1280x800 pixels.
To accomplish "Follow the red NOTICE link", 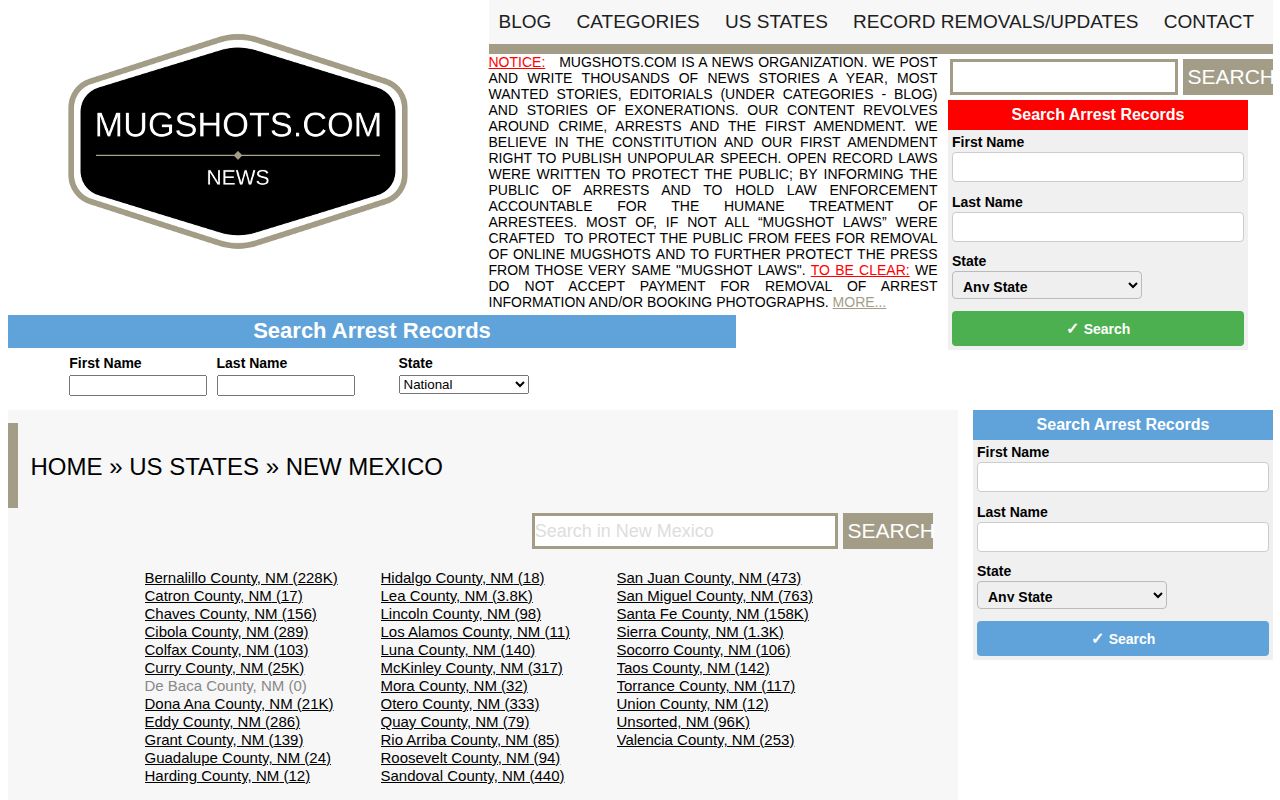I will pos(517,62).
